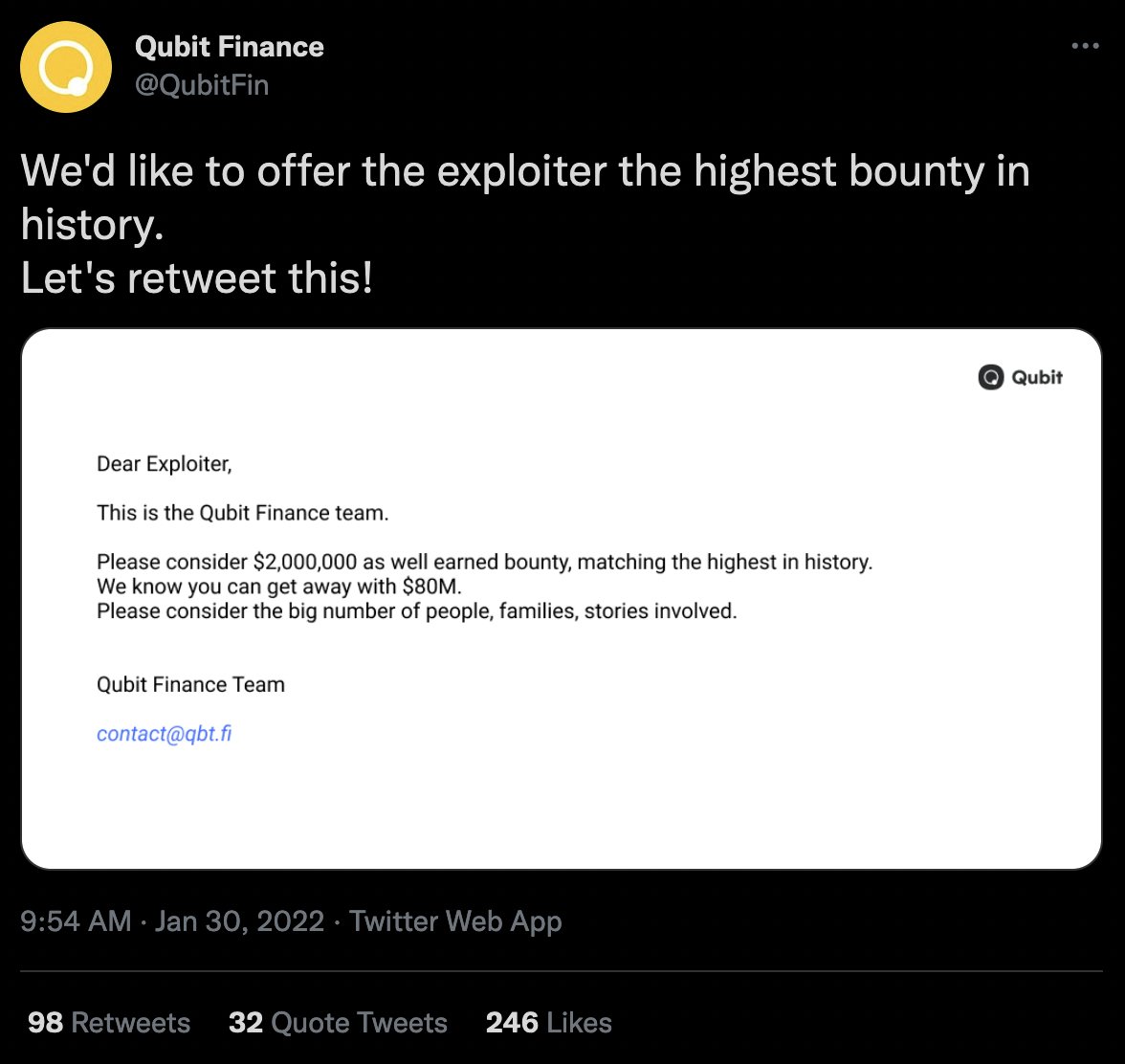Viewport: 1125px width, 1064px height.
Task: Open the Qubit Finance profile avatar
Action: 66,67
